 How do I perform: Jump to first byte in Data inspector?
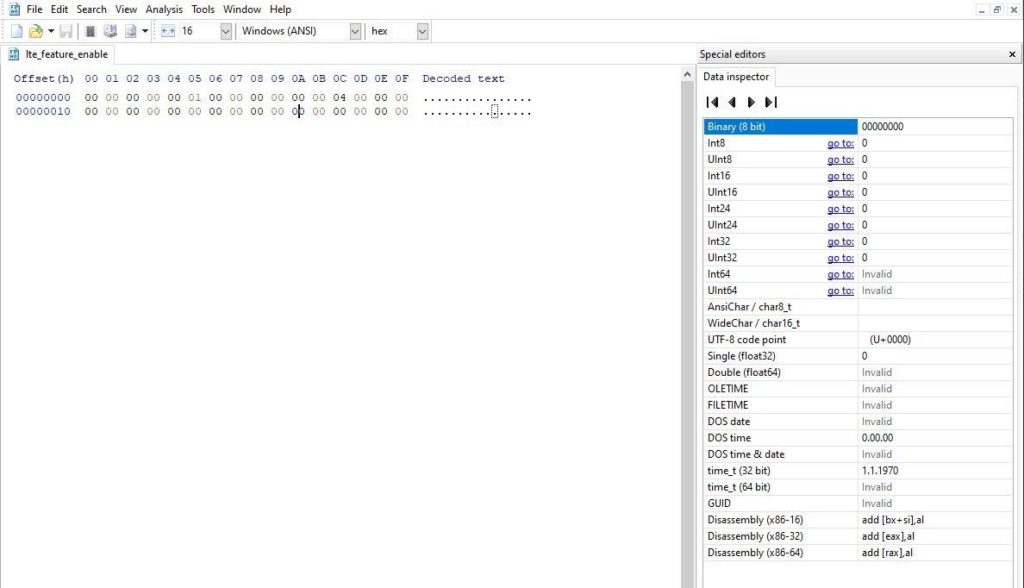712,102
